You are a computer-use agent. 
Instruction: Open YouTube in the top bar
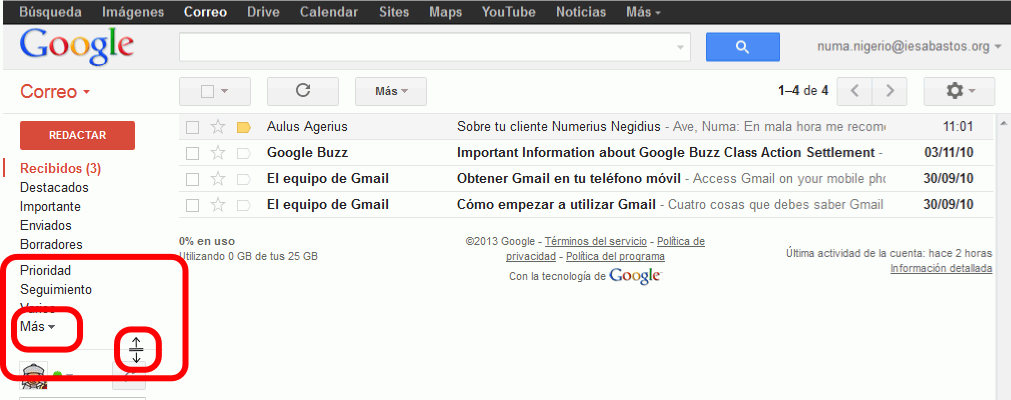coord(509,12)
